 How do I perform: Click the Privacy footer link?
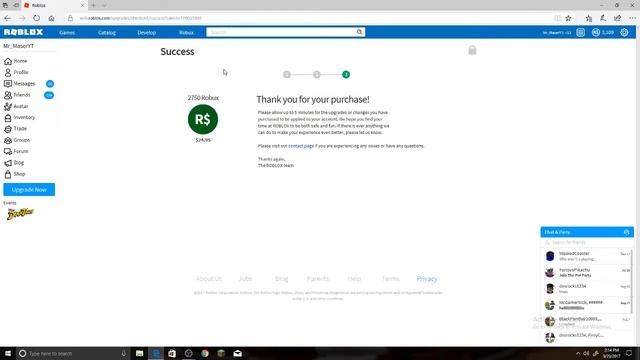[x=427, y=279]
